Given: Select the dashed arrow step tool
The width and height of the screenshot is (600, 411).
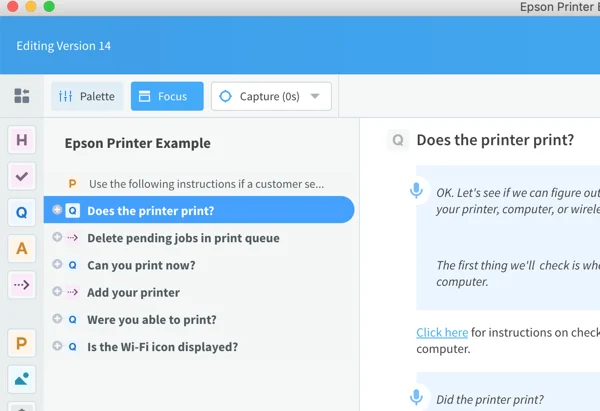Looking at the screenshot, I should pos(22,285).
